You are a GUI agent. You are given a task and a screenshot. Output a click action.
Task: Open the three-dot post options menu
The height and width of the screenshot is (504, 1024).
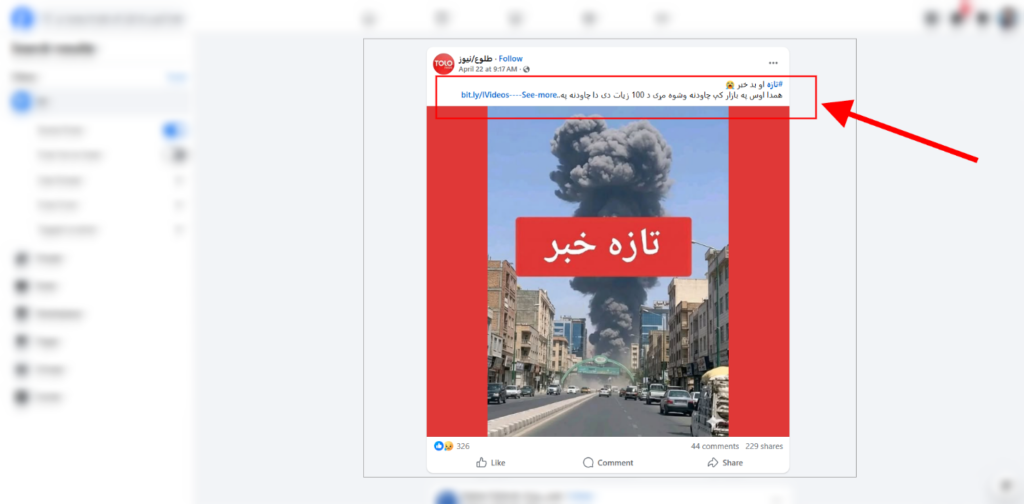point(773,63)
